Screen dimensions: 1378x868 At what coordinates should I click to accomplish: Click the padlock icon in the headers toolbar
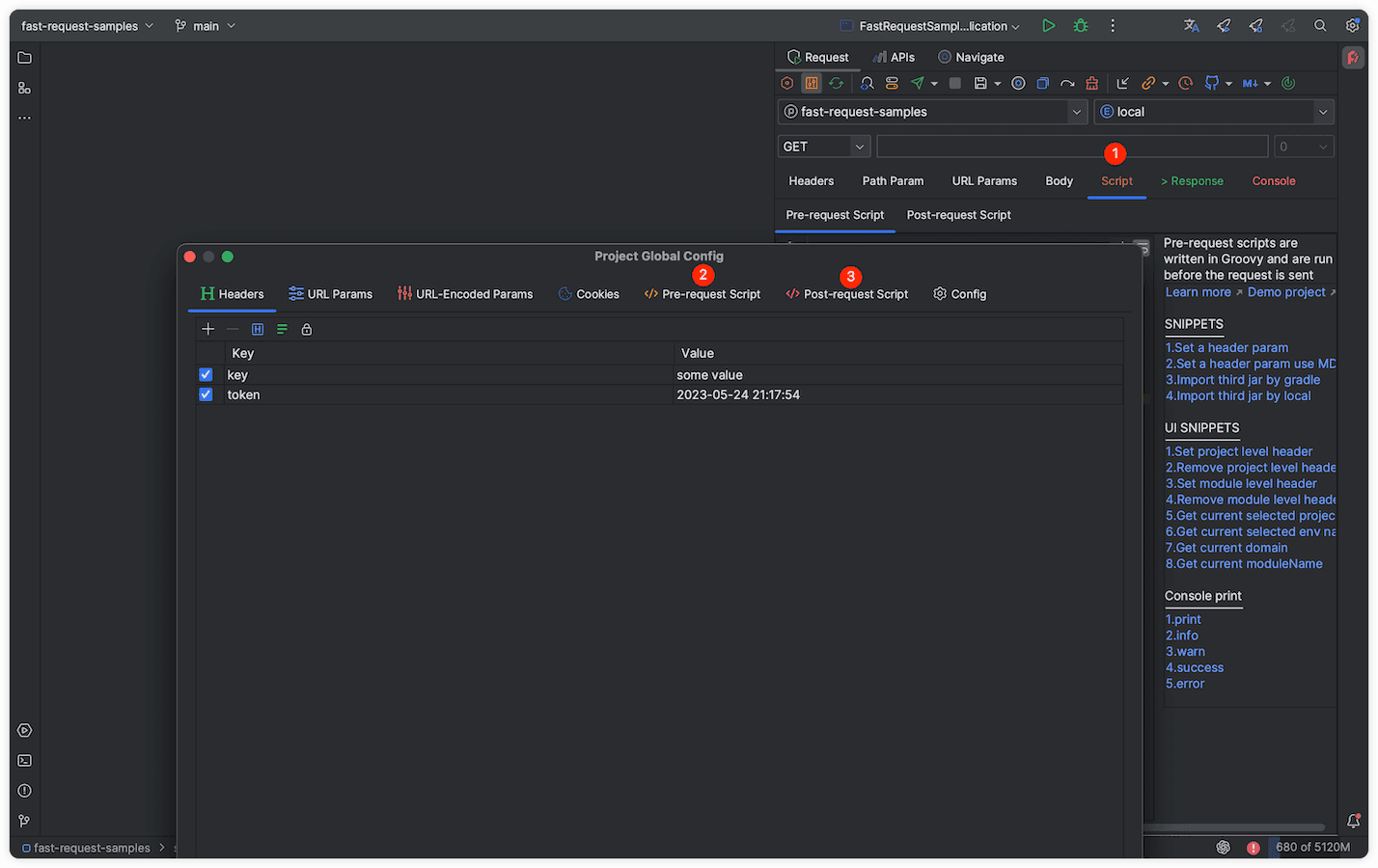pos(307,329)
